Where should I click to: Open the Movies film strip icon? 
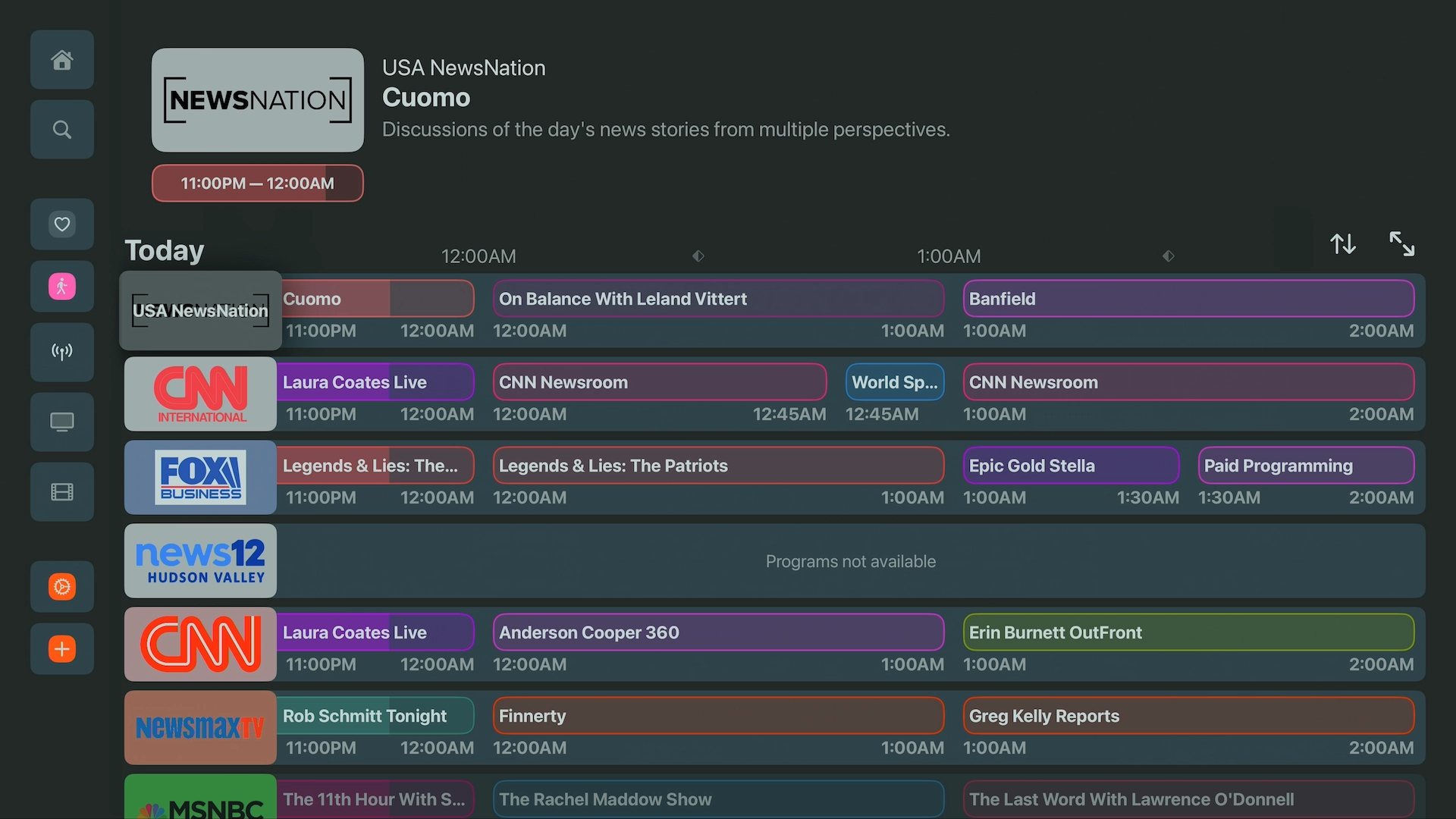click(x=62, y=492)
